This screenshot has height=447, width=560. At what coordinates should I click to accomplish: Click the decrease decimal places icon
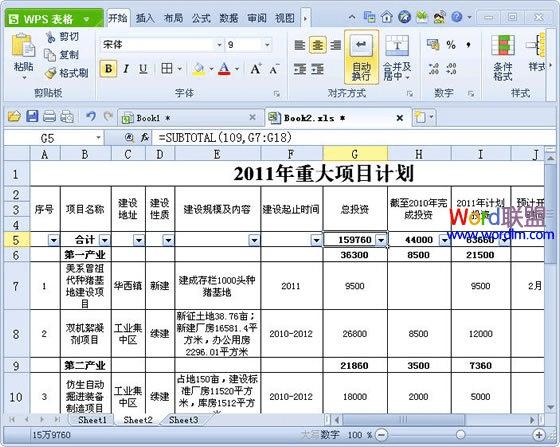click(451, 69)
